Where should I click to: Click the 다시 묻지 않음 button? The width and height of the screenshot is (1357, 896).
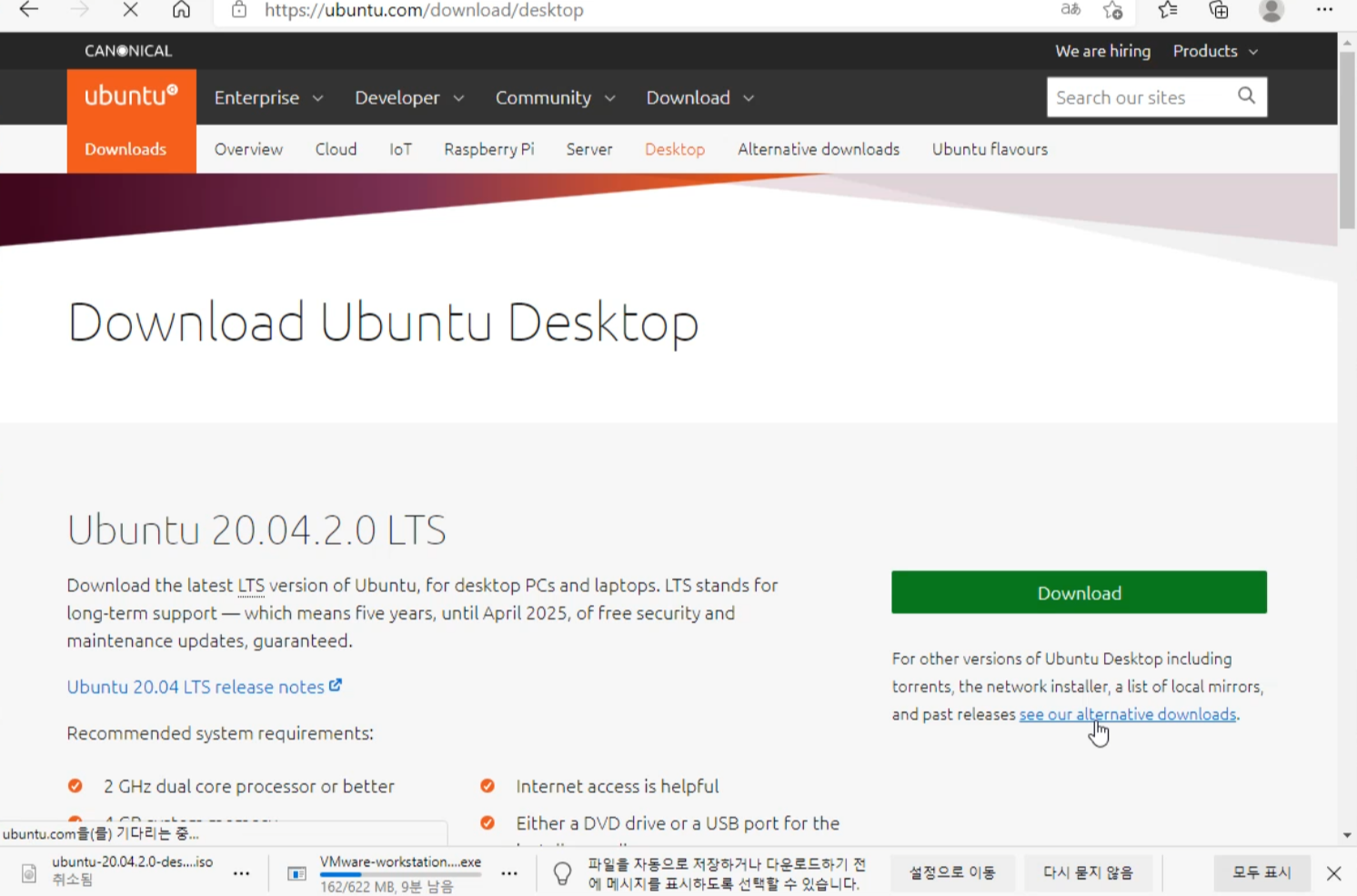point(1088,872)
